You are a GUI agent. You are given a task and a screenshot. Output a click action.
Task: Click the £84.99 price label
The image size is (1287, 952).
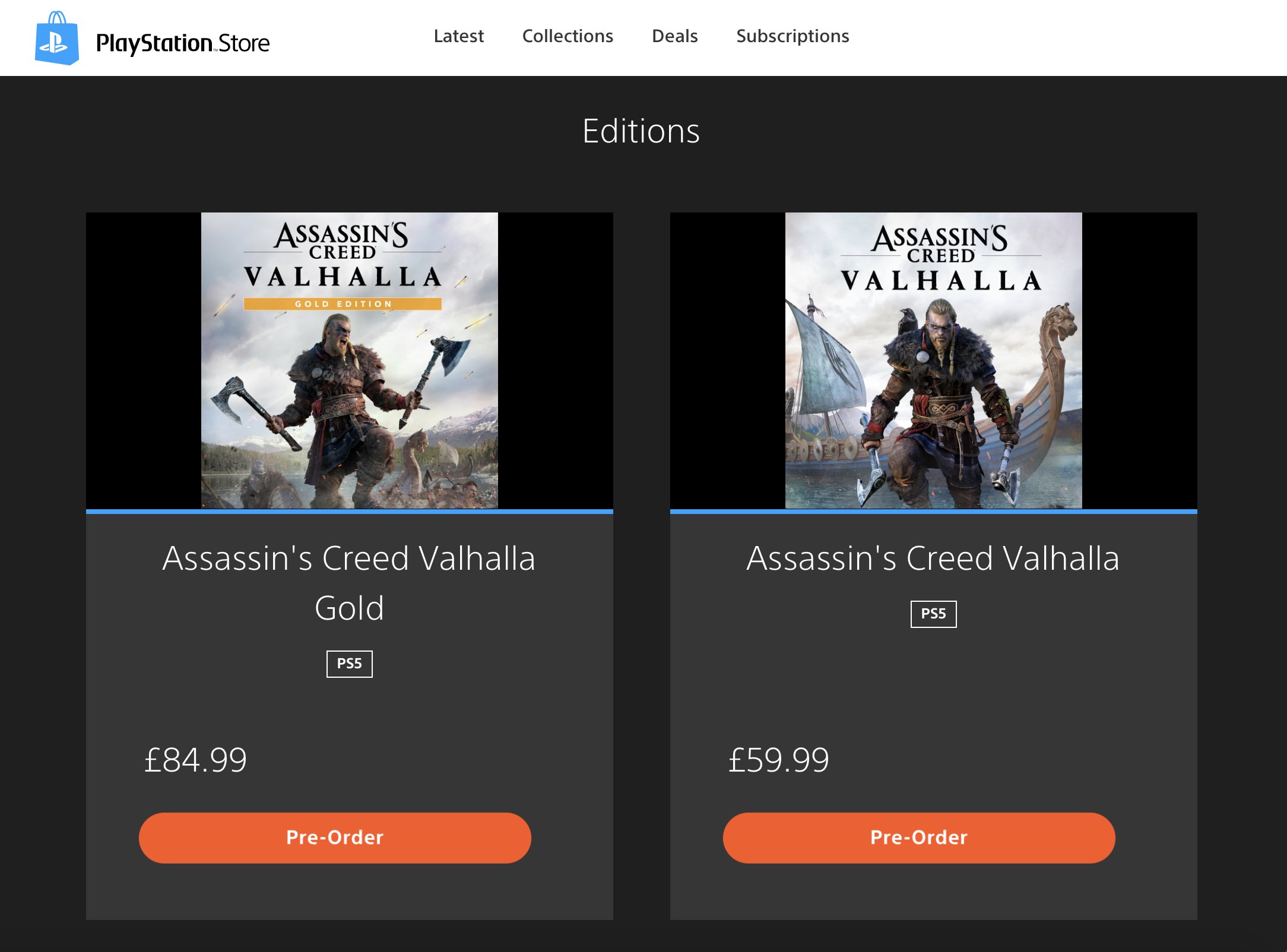click(x=195, y=760)
